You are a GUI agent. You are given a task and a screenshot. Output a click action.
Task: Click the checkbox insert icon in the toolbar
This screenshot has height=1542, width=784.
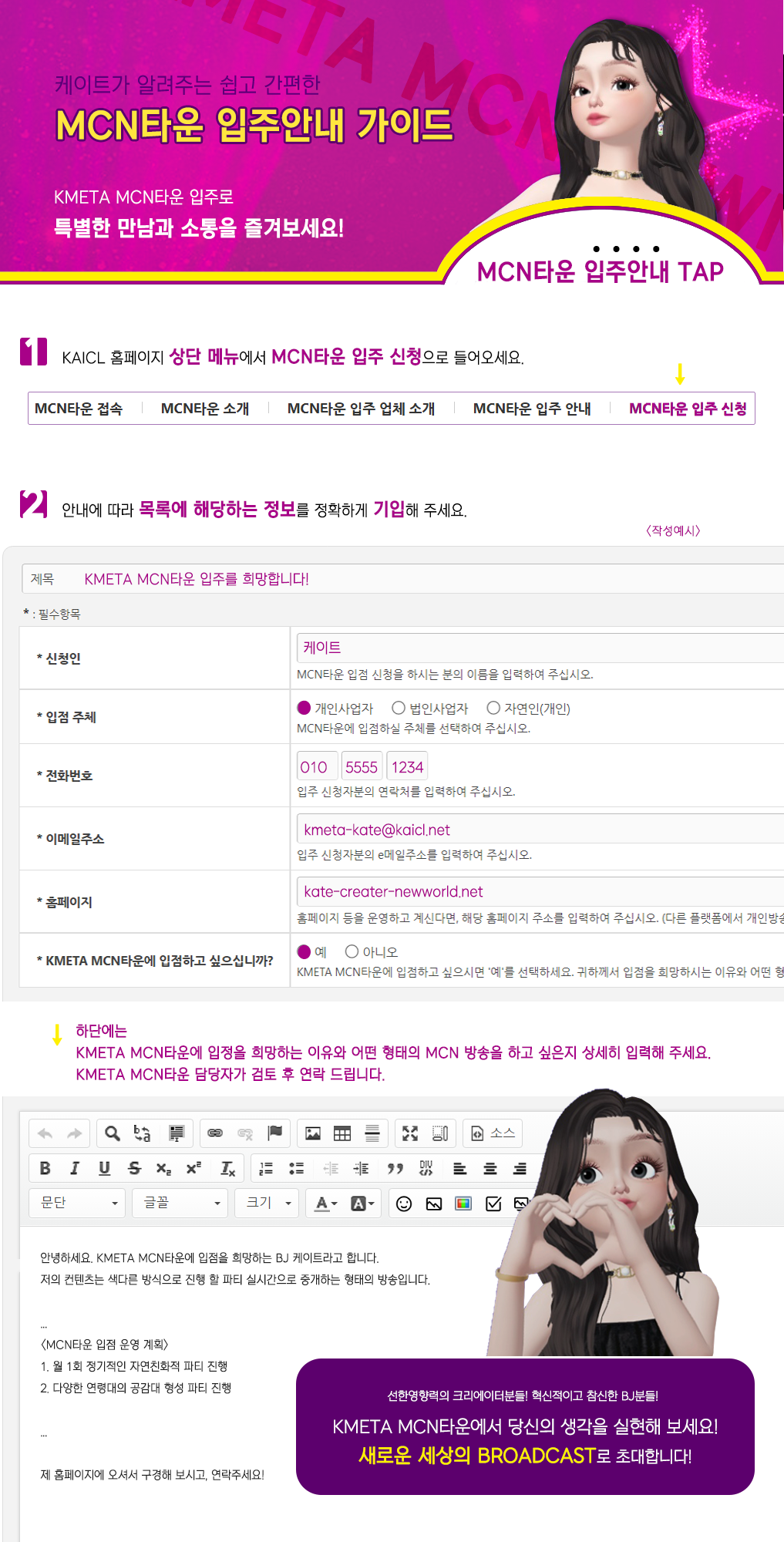point(493,1203)
